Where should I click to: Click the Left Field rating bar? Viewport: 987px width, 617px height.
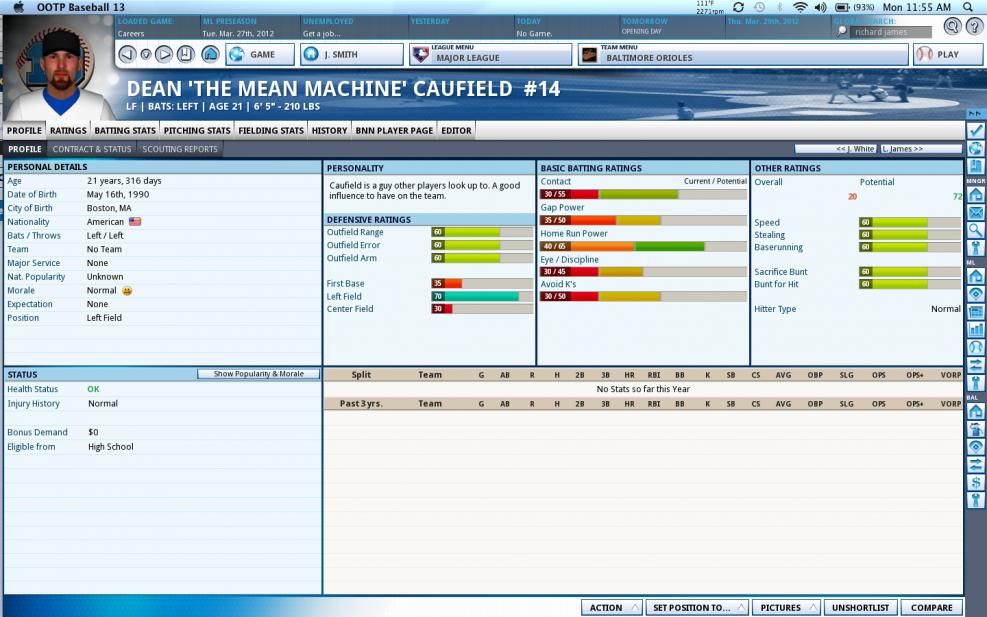pos(482,297)
